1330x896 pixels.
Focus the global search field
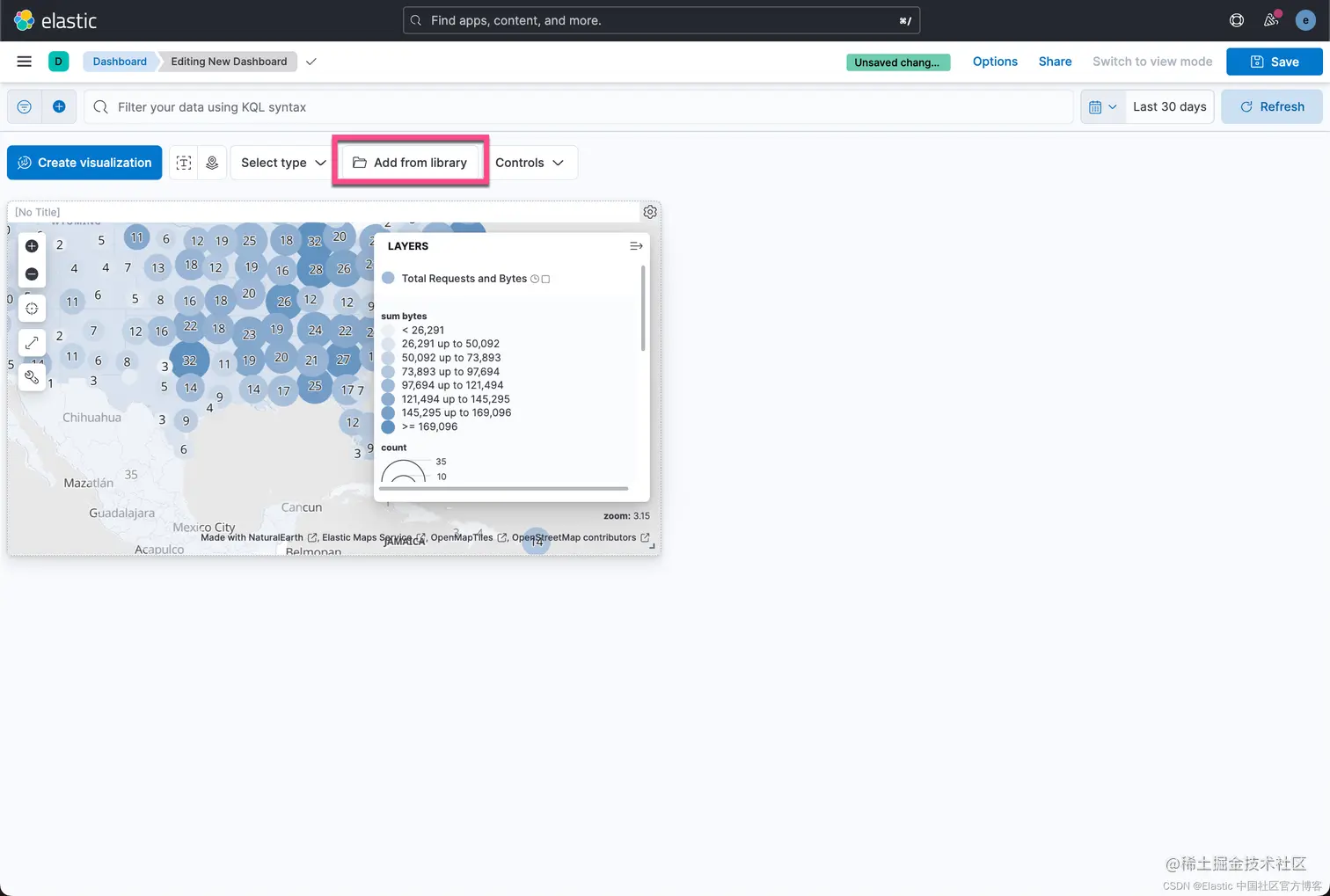pos(661,20)
